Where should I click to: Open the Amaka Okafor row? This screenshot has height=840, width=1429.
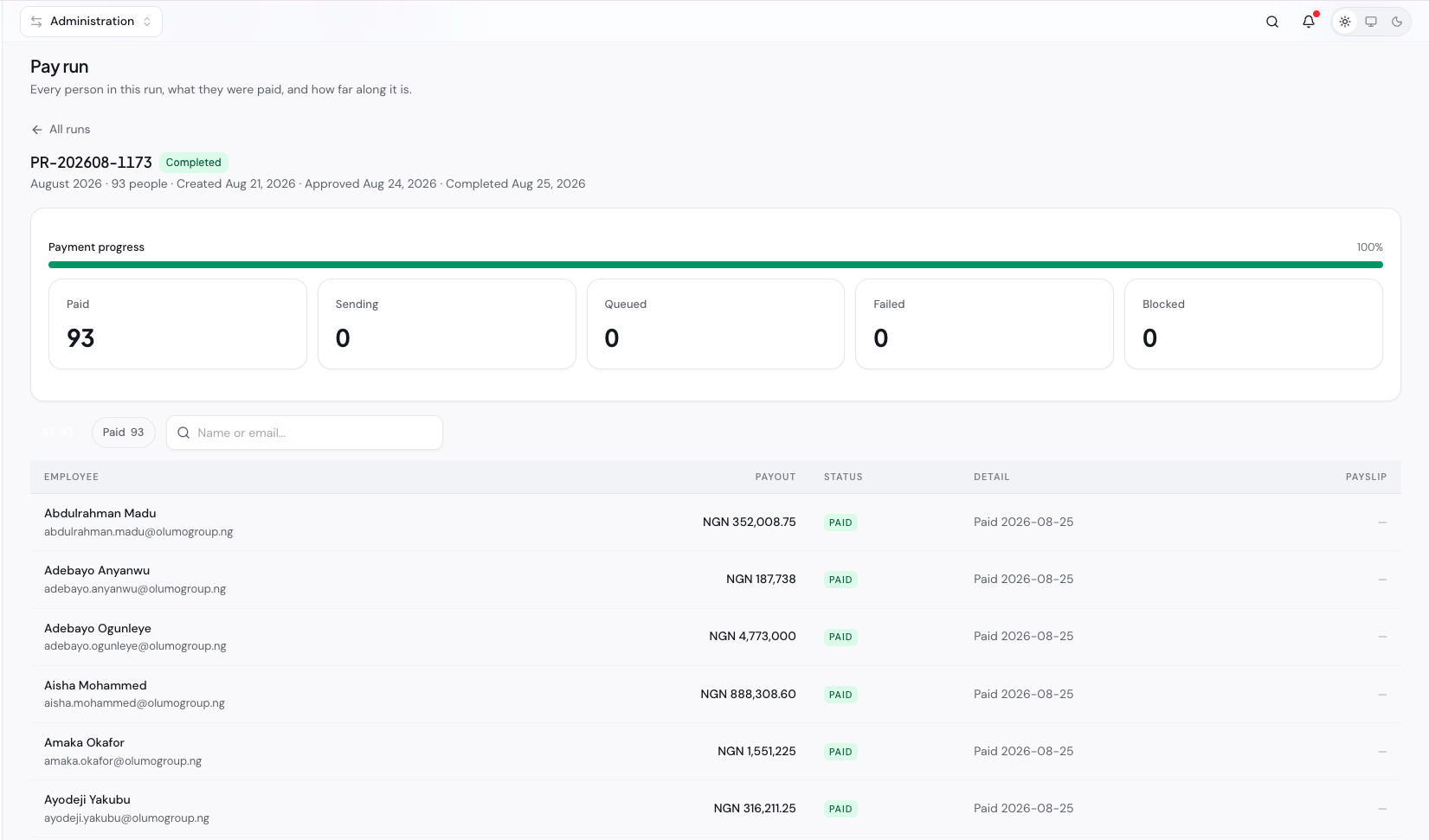716,752
